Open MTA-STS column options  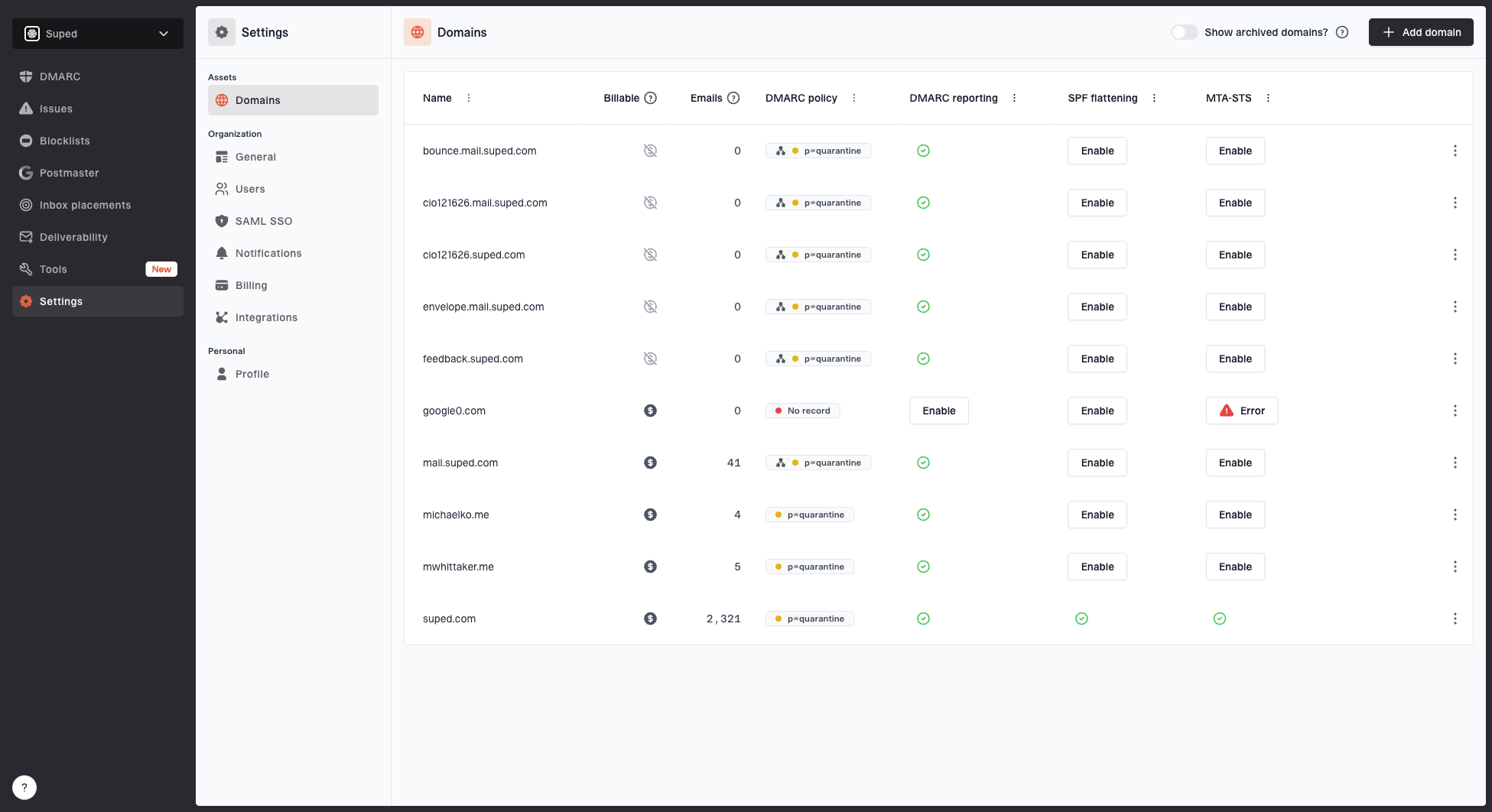(x=1269, y=98)
